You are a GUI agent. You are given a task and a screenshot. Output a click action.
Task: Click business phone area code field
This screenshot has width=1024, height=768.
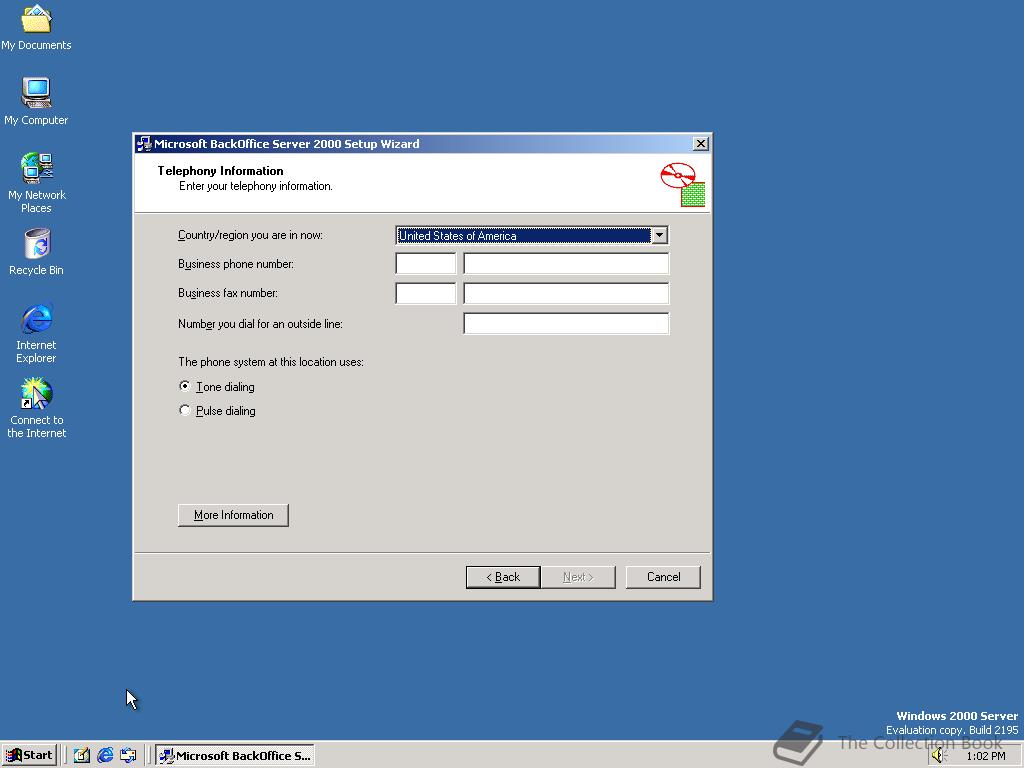coord(426,264)
